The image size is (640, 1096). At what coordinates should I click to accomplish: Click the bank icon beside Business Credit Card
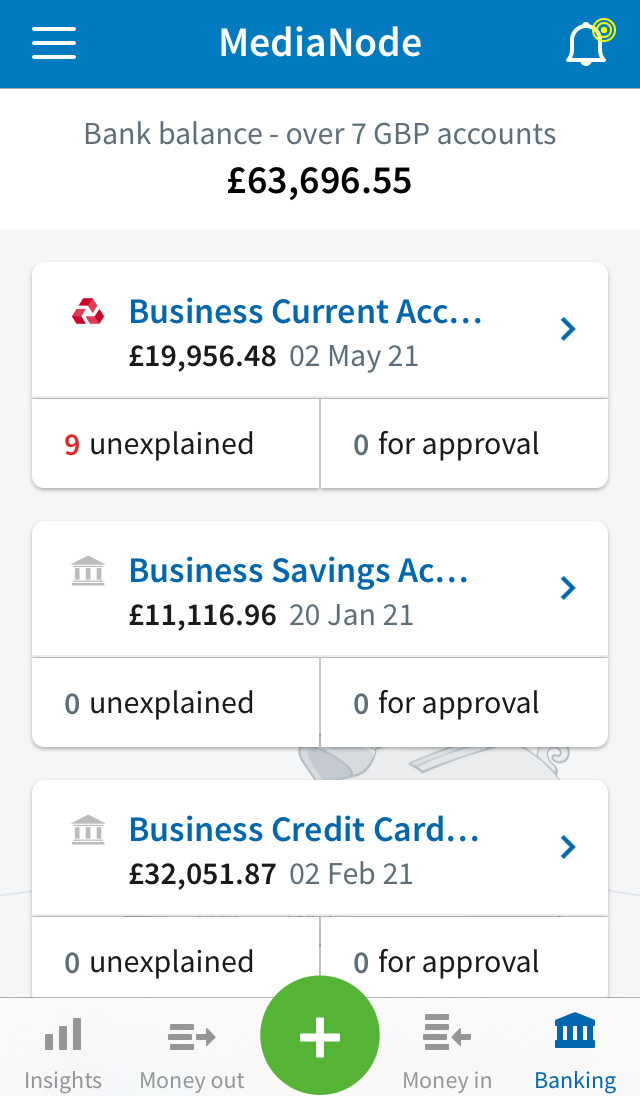pyautogui.click(x=89, y=829)
